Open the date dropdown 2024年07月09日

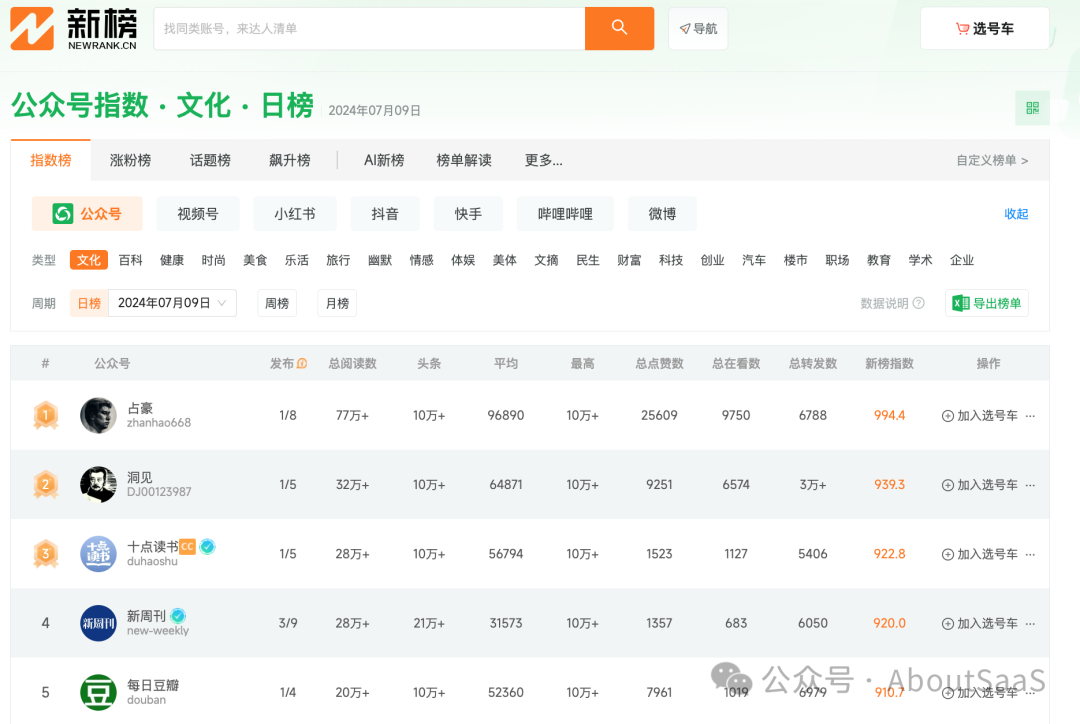pos(173,303)
